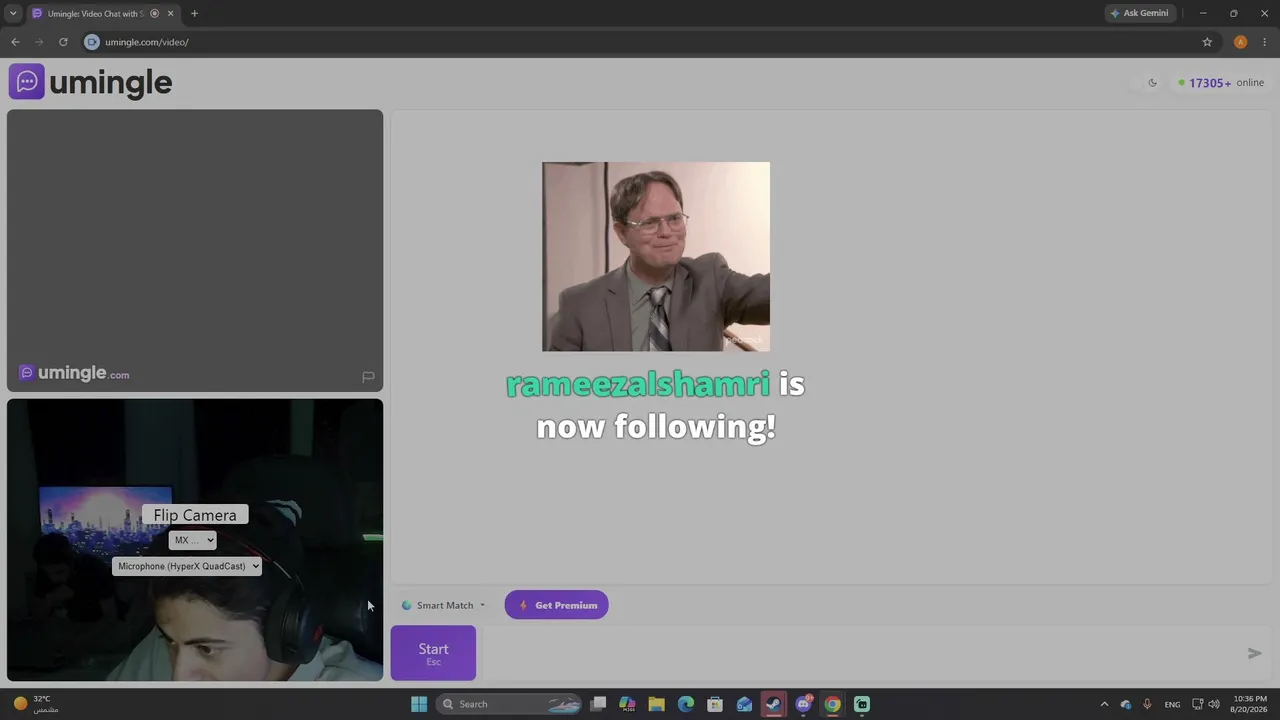1280x720 pixels.
Task: Open network settings from the tray
Action: pyautogui.click(x=1198, y=704)
